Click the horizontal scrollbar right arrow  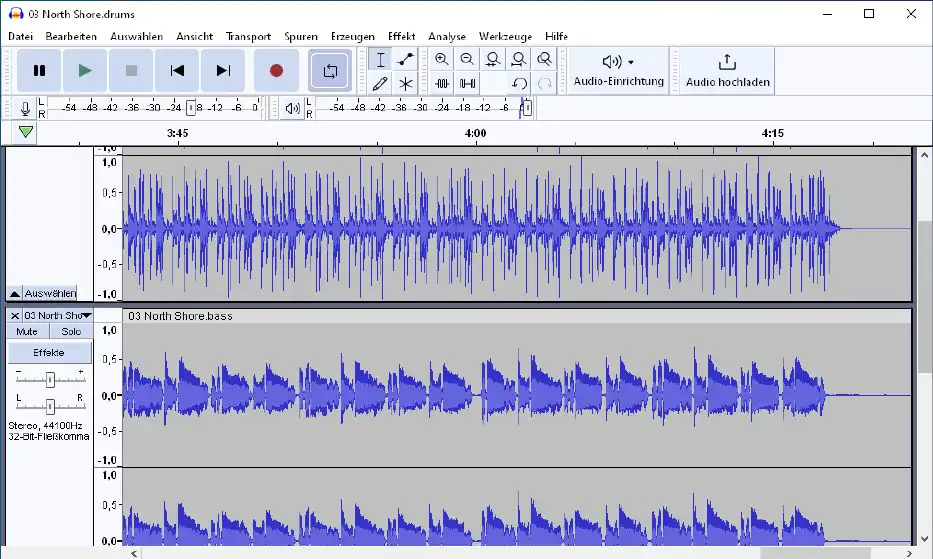(x=909, y=554)
